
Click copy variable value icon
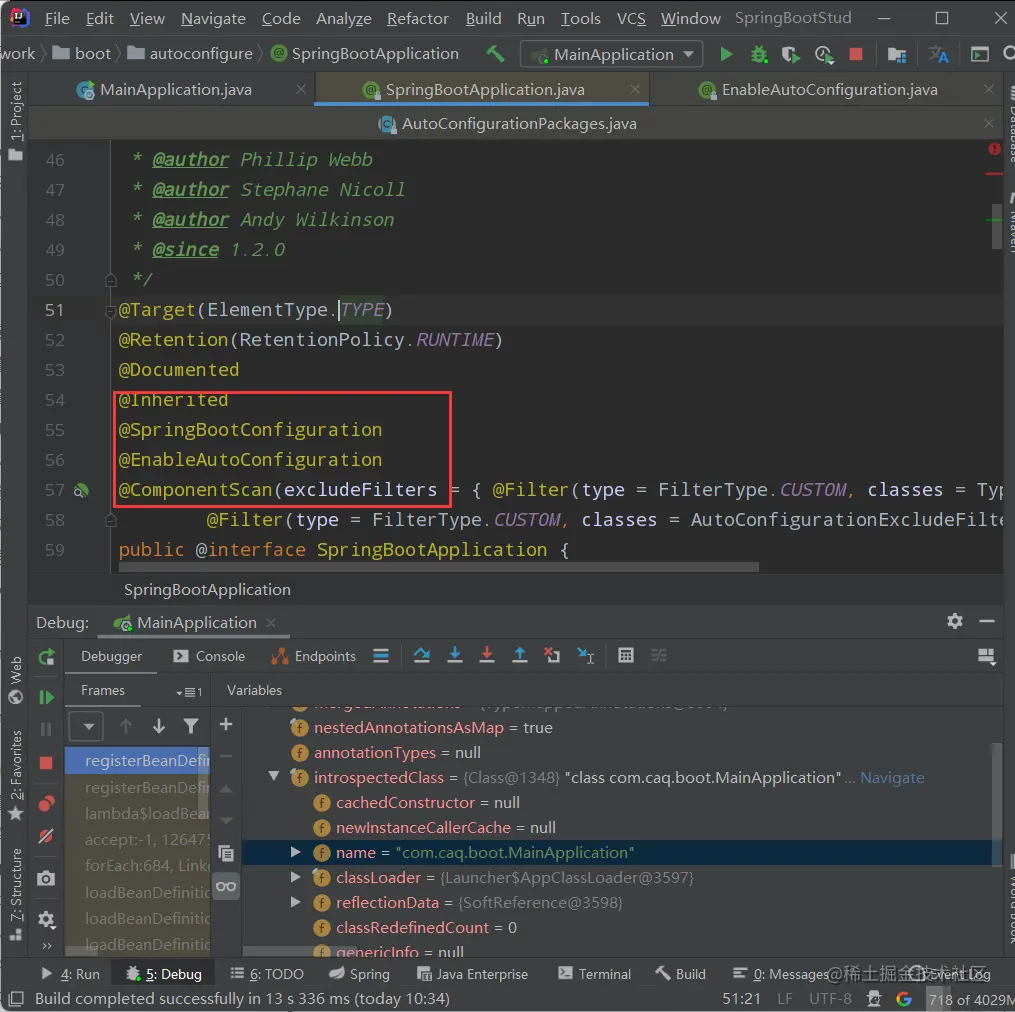[226, 853]
